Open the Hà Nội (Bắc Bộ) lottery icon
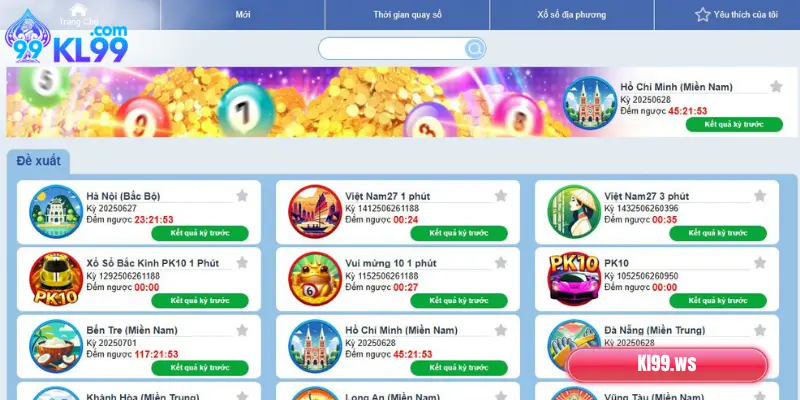The width and height of the screenshot is (800, 400). (x=56, y=212)
